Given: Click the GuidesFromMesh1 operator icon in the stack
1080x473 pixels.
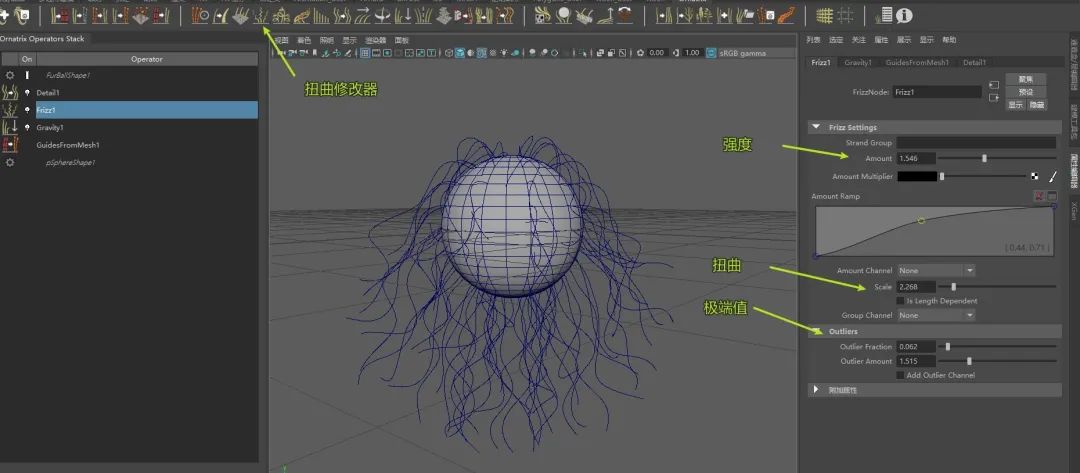Looking at the screenshot, I should click(x=11, y=145).
